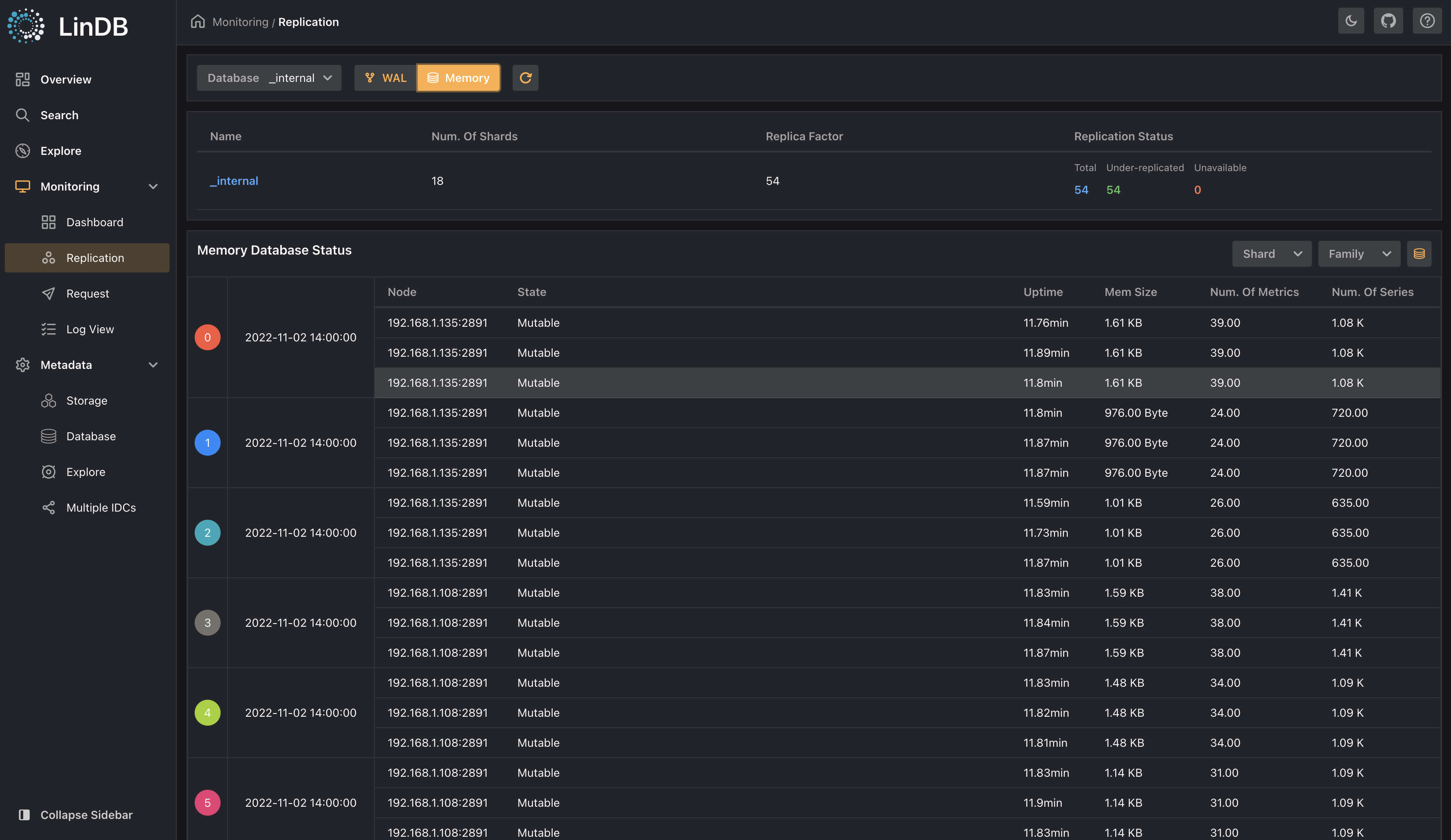Open the LinDB GitHub repository
1451x840 pixels.
tap(1388, 21)
